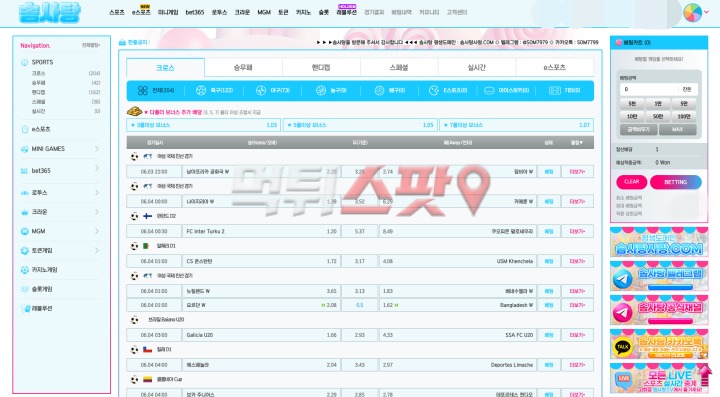This screenshot has width=720, height=397.
Task: Select the all-sports clover icon in filter bar
Action: pos(143,91)
